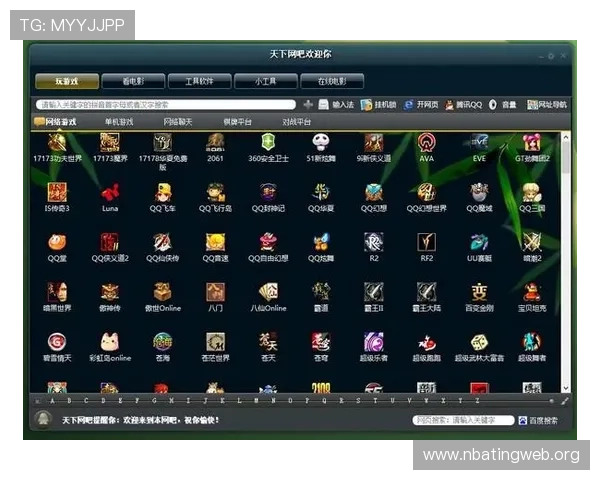
Task: Launch the QQ飞车 game
Action: tap(163, 198)
